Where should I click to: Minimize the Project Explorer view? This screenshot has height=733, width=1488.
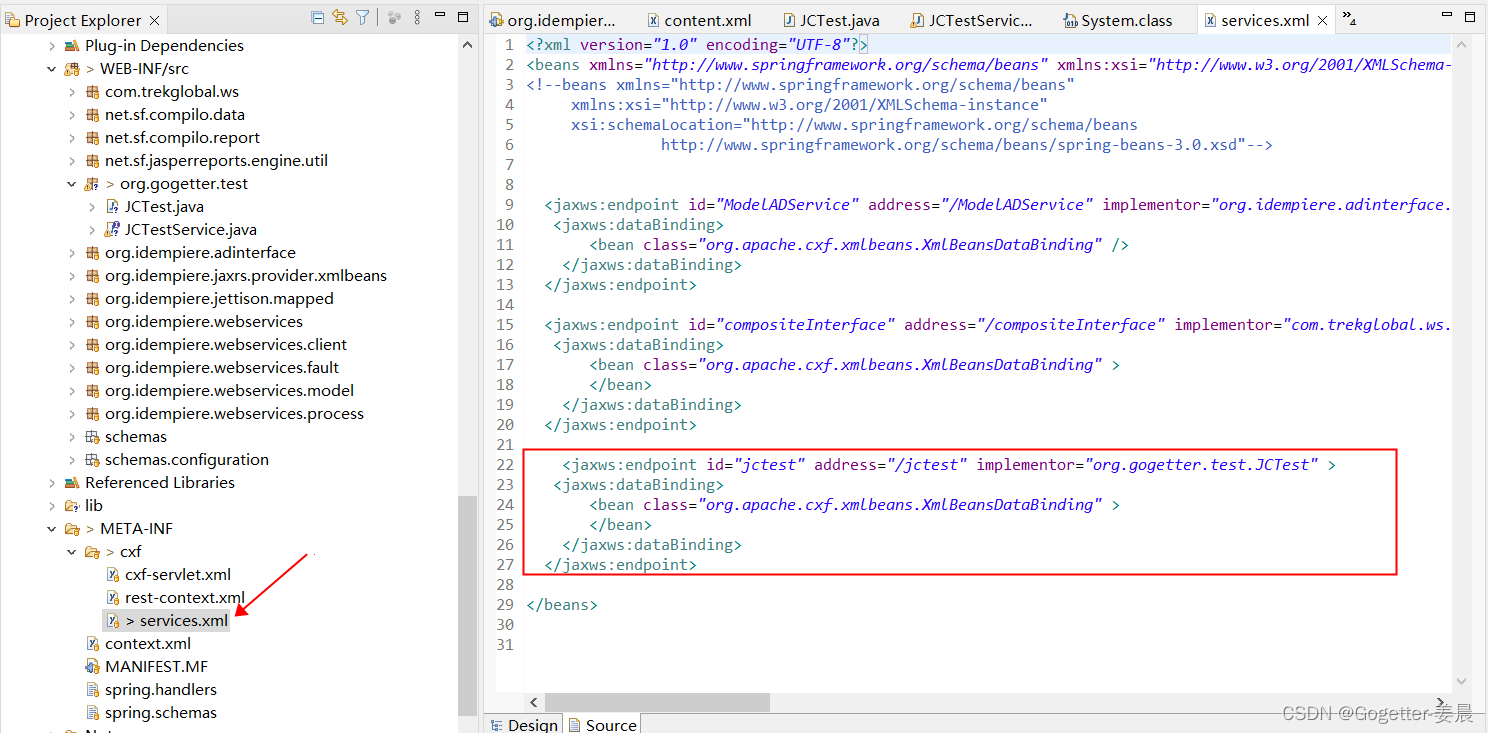click(439, 17)
